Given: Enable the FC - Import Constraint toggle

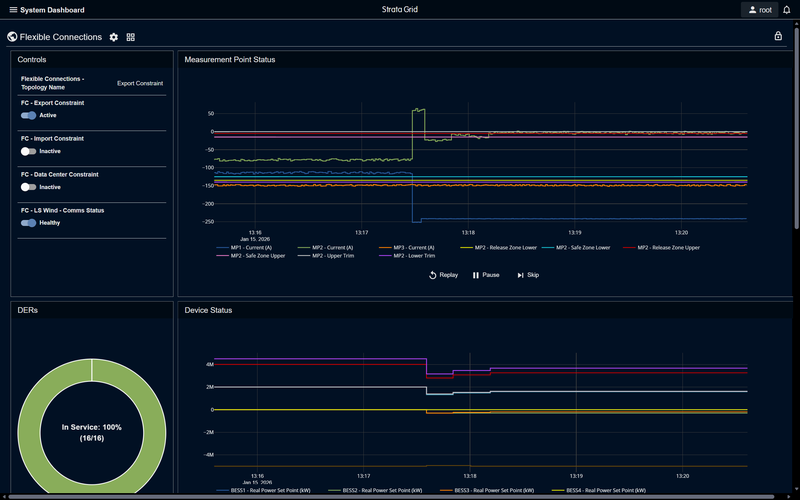Looking at the screenshot, I should click(29, 151).
